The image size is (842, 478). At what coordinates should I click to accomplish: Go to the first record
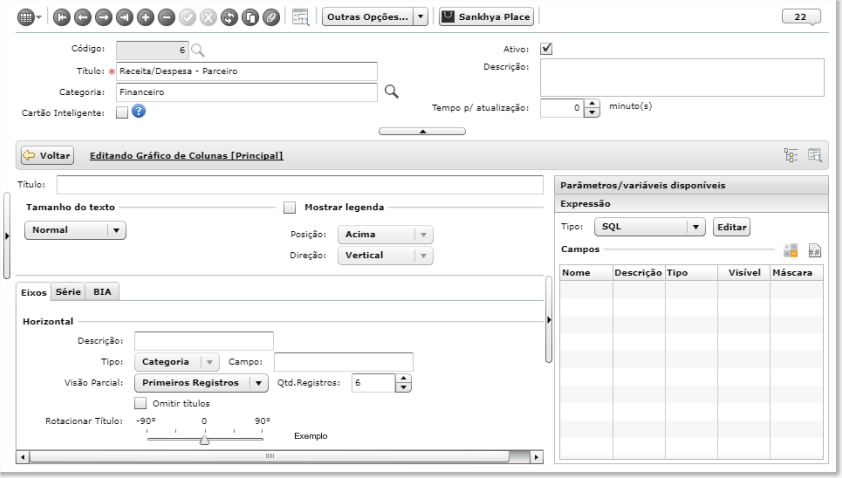(62, 18)
